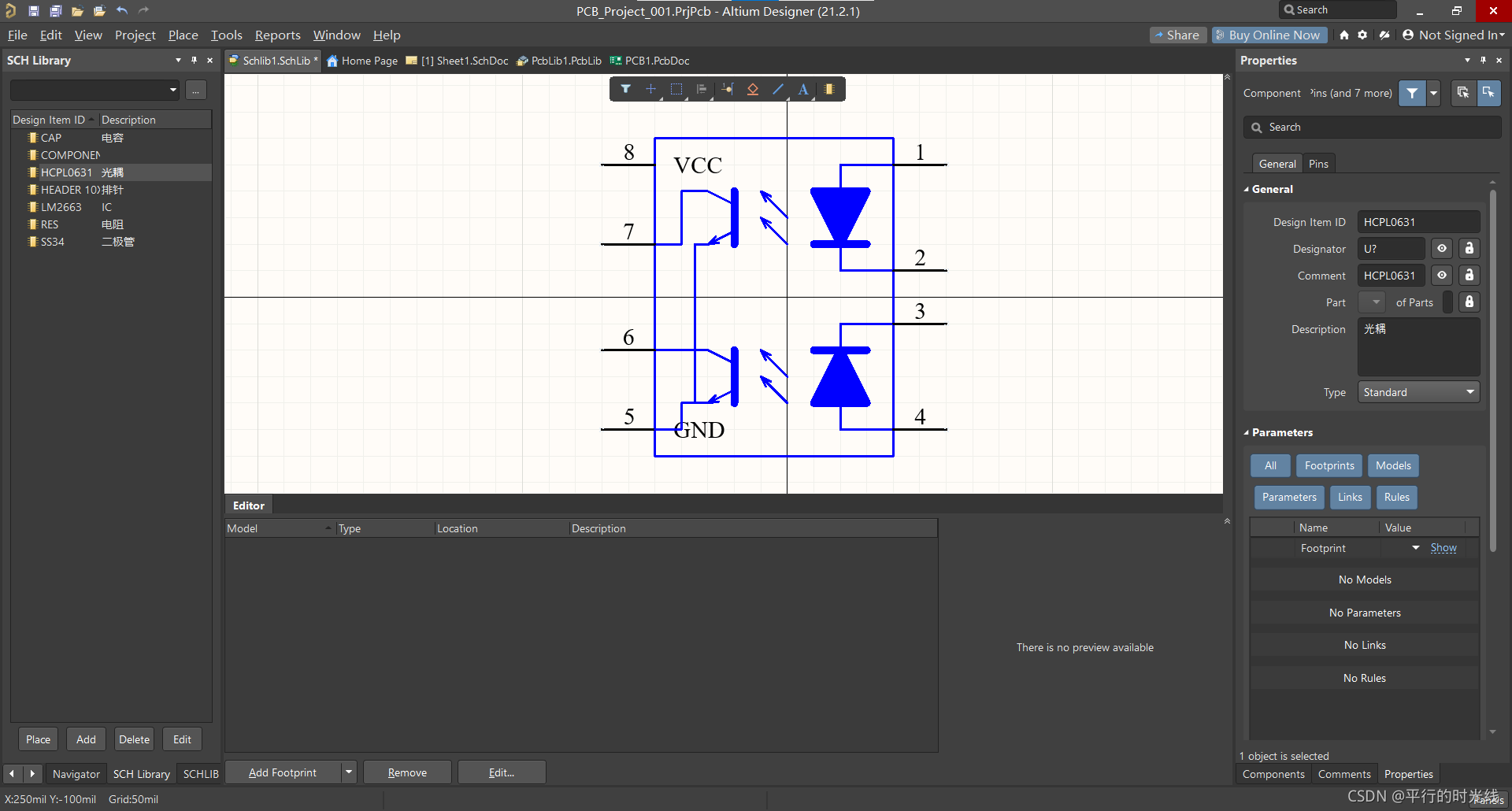Click the selection filter icon in the active bar
The image size is (1512, 811).
pyautogui.click(x=625, y=89)
